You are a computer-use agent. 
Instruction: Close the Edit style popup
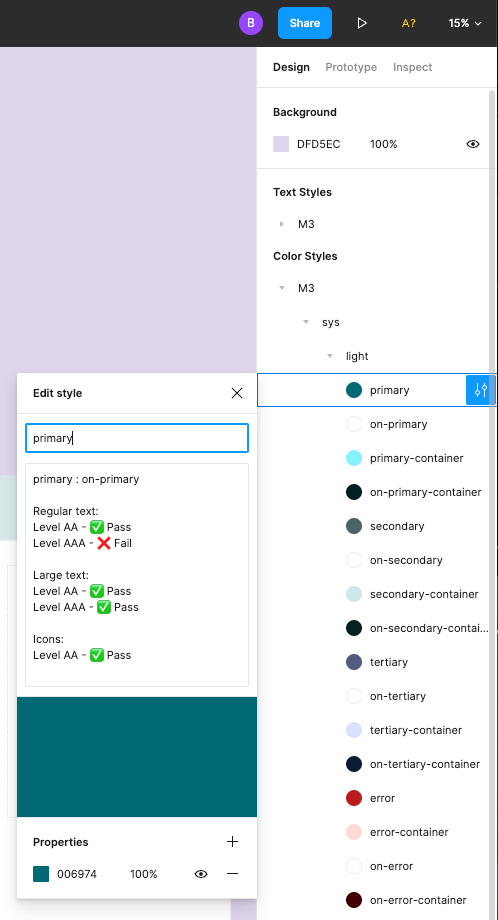pyautogui.click(x=237, y=393)
